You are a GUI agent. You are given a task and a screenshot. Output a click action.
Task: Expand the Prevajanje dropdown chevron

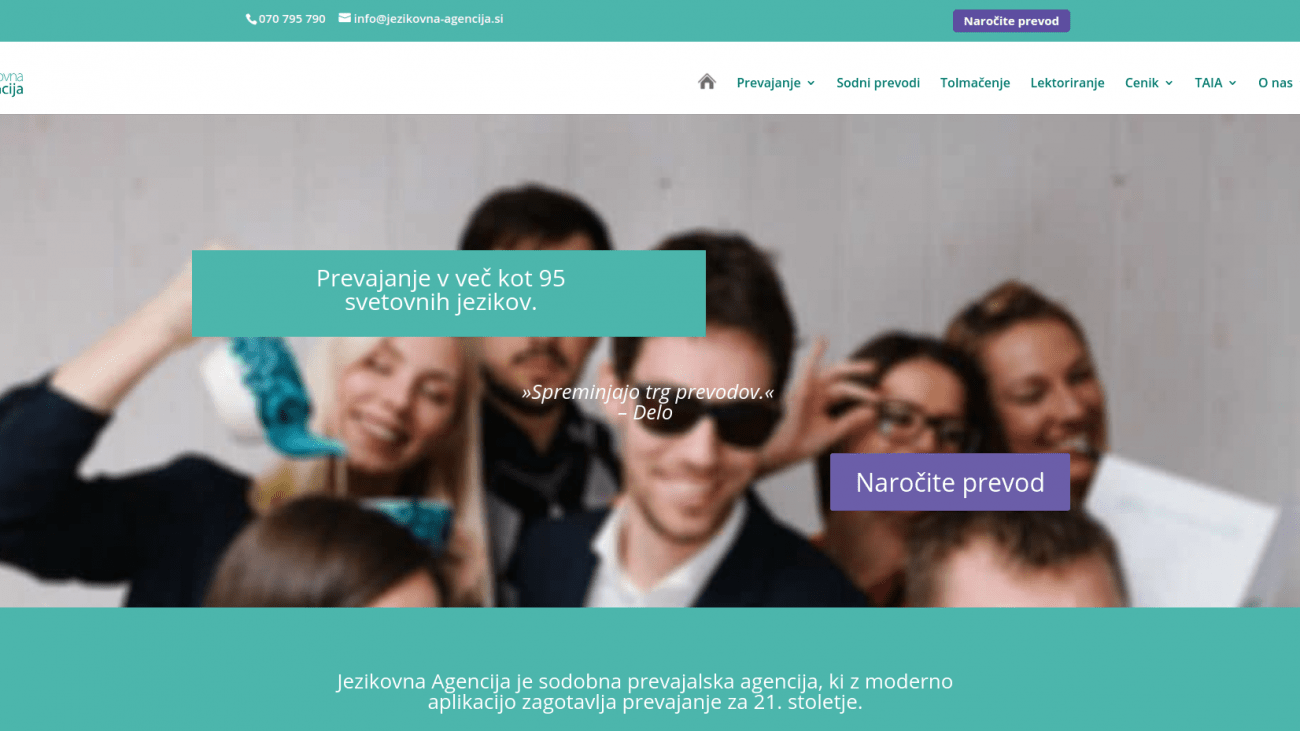click(x=811, y=83)
